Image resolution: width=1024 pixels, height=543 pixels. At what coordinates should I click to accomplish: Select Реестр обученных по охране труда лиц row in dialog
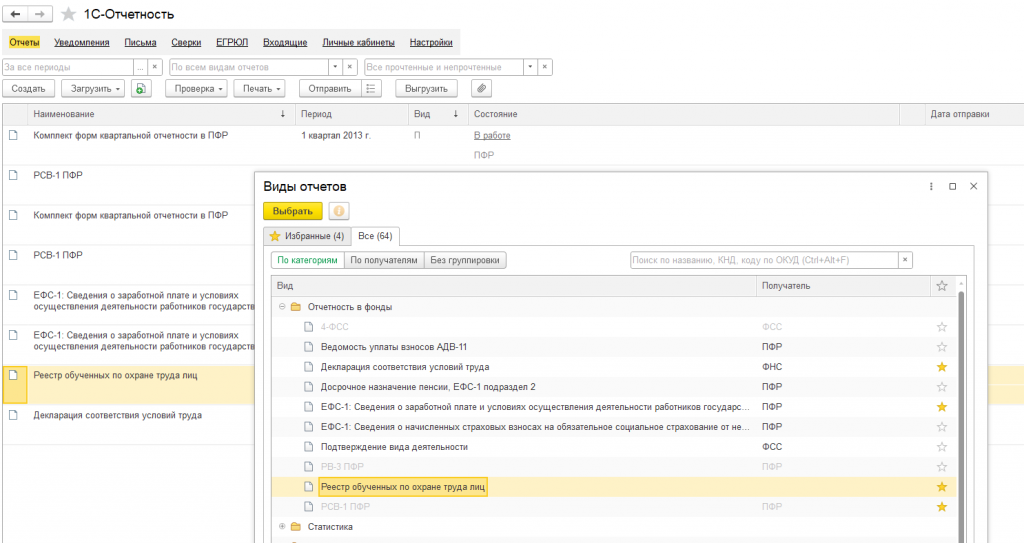614,487
